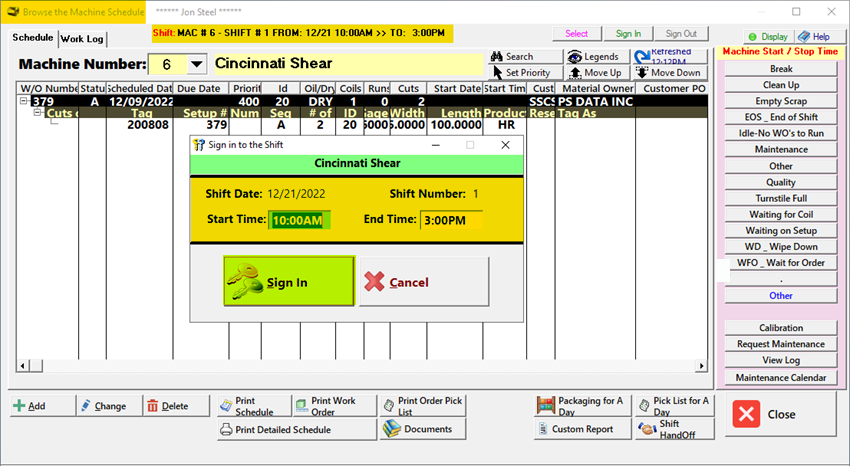Image resolution: width=850 pixels, height=466 pixels.
Task: Collapse work order 379 tree node
Action: pyautogui.click(x=24, y=101)
